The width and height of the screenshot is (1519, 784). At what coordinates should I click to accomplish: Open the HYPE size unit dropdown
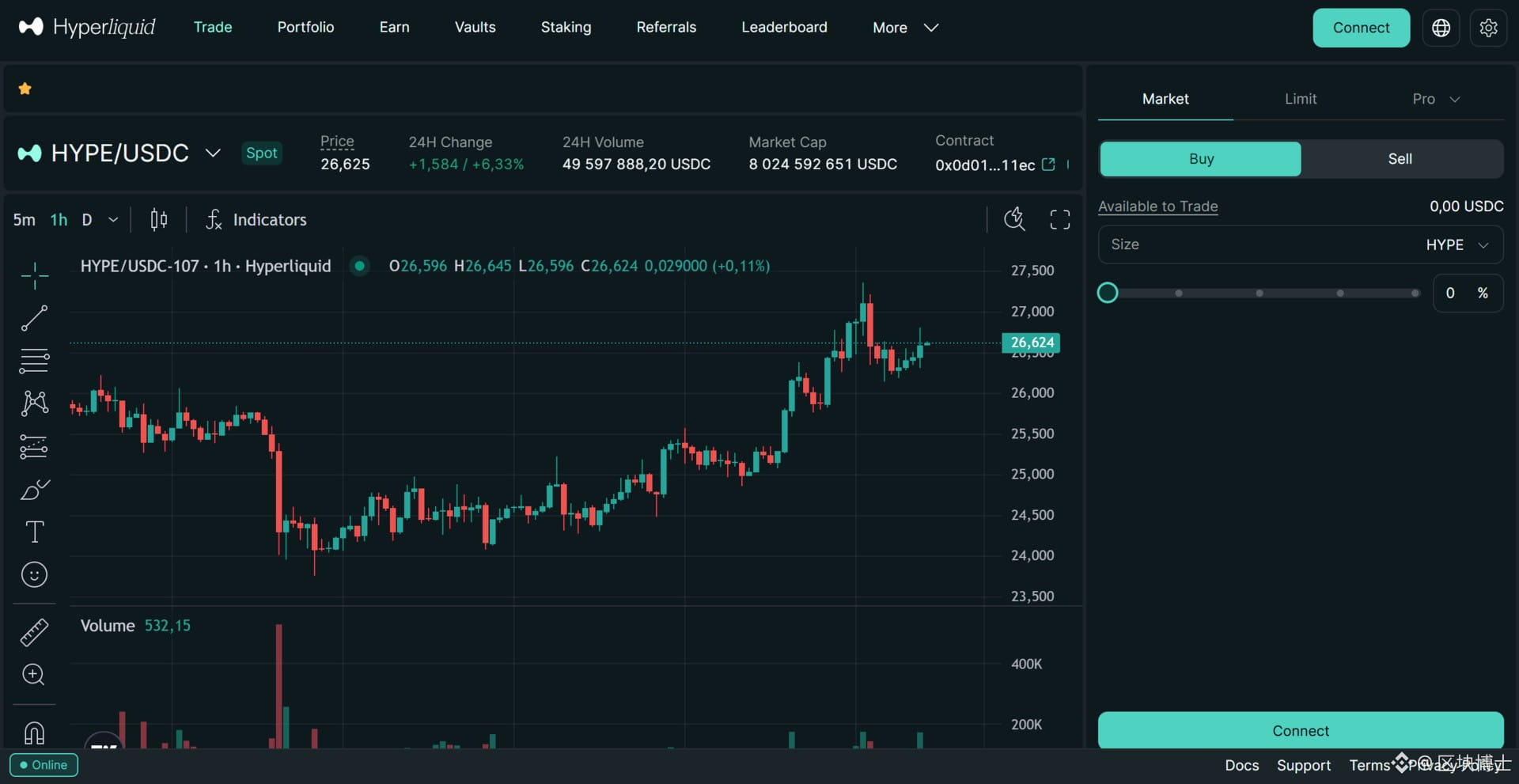1457,244
